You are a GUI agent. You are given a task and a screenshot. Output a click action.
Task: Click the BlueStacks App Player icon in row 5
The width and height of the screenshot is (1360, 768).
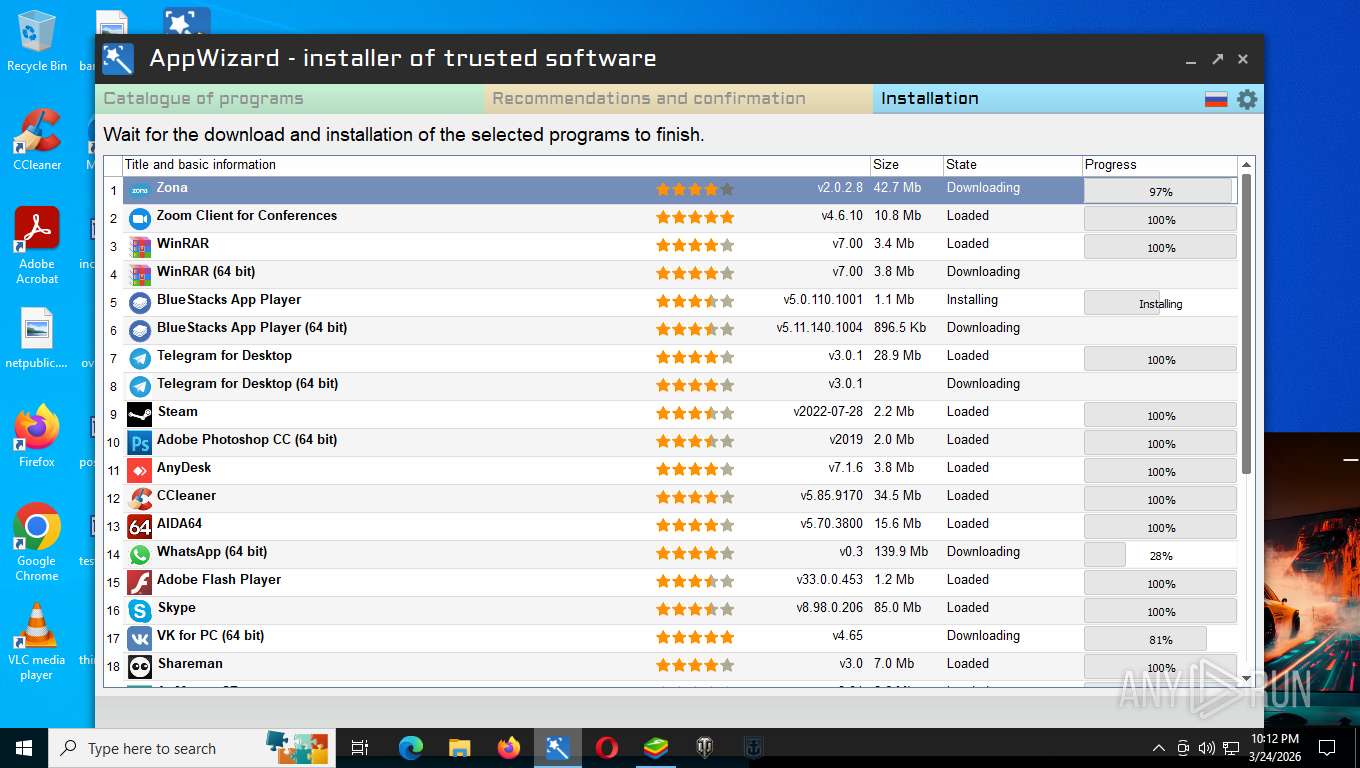pyautogui.click(x=140, y=302)
